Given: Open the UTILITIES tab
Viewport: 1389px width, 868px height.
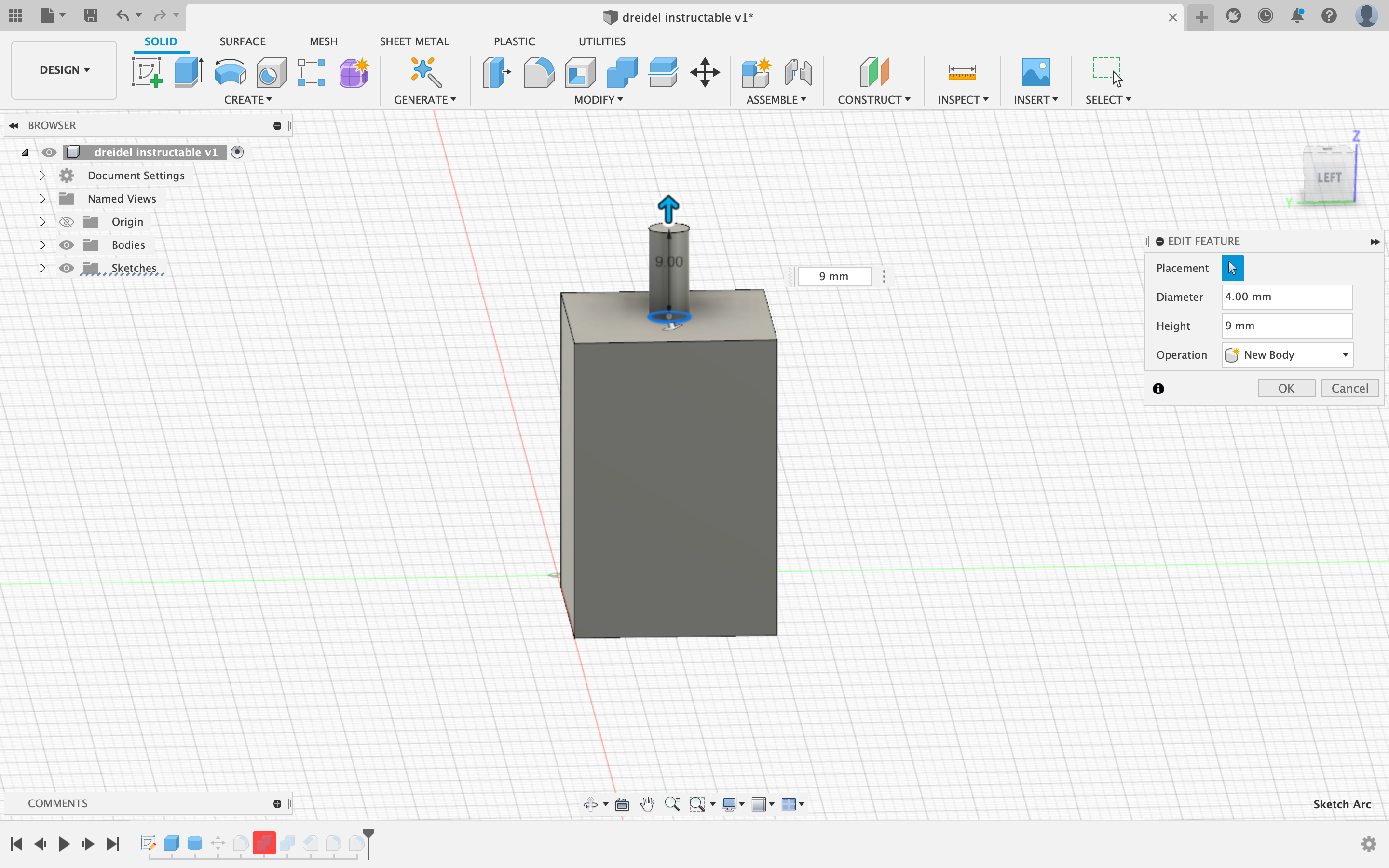Looking at the screenshot, I should click(601, 41).
